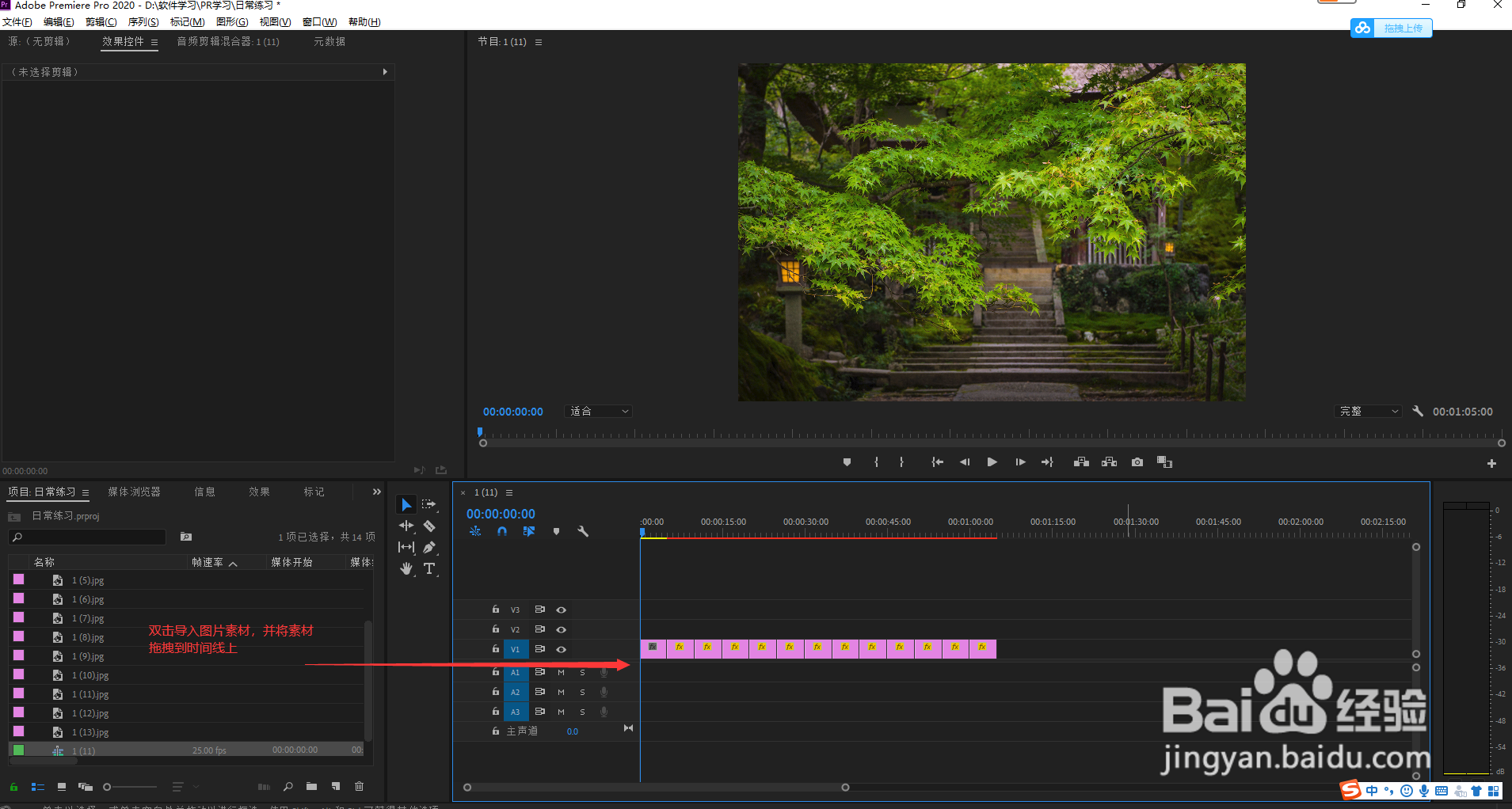
Task: Toggle insert sequences as nests
Action: click(475, 532)
